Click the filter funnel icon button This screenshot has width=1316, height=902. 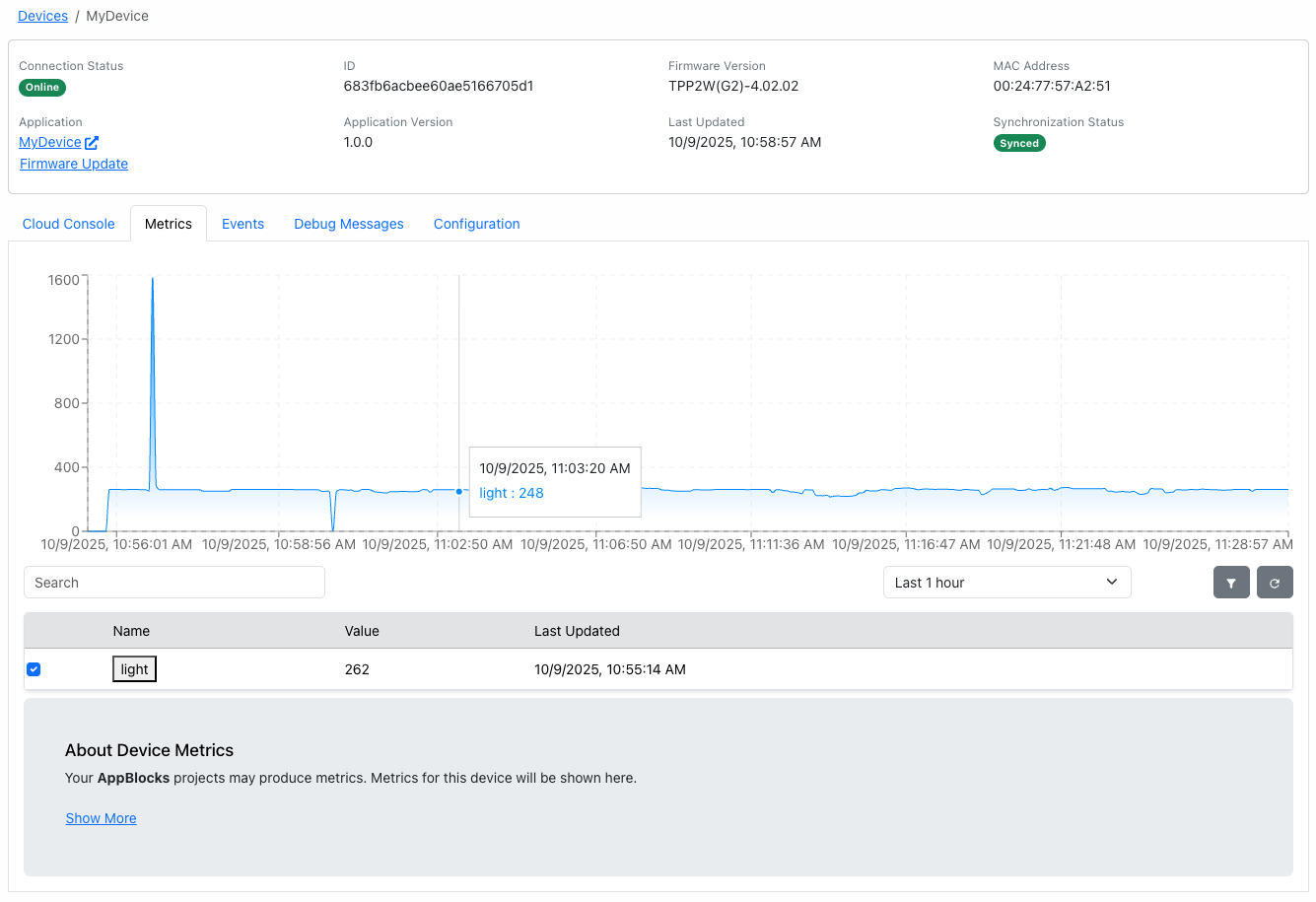tap(1231, 583)
